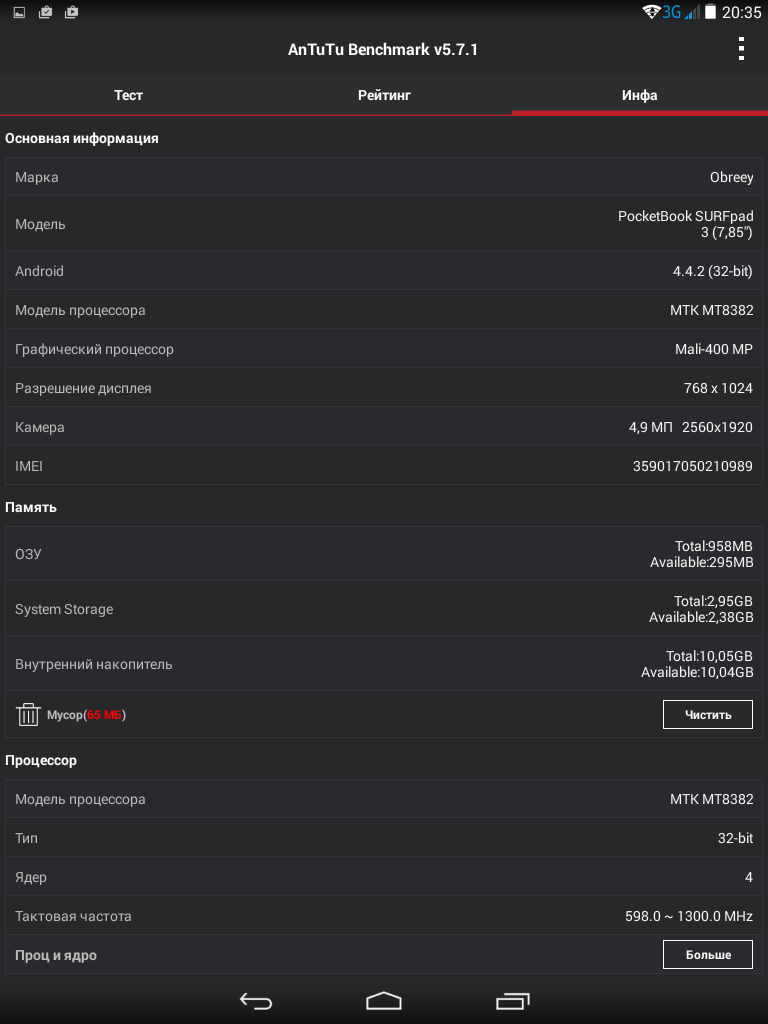768x1024 pixels.
Task: Tap the trash can icon next to Мусор
Action: point(27,714)
